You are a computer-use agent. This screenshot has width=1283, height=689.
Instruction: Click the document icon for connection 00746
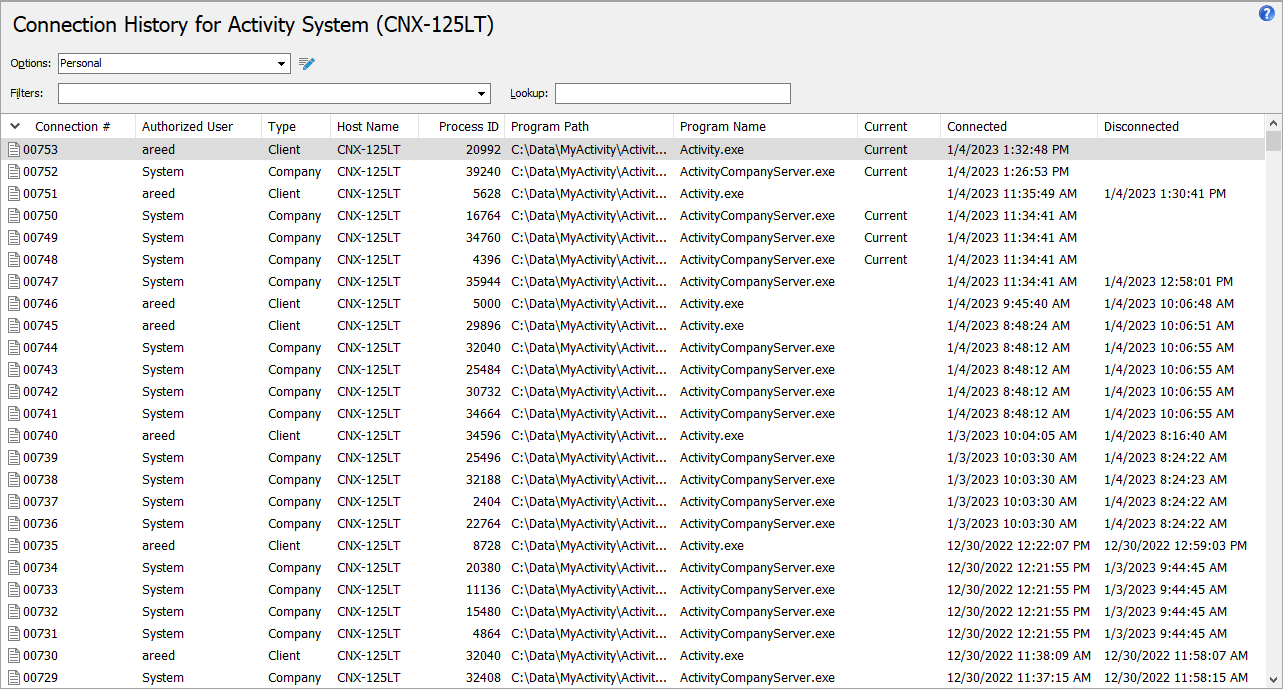tap(13, 303)
